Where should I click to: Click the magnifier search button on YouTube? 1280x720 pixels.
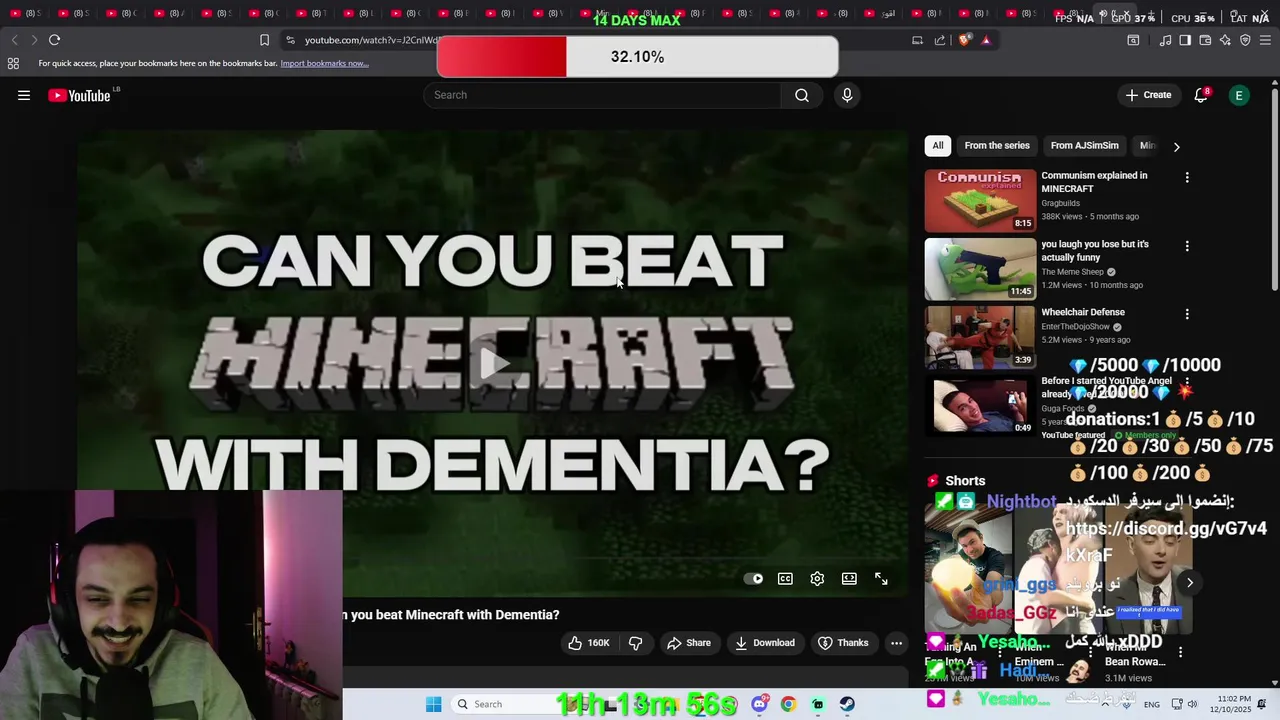pyautogui.click(x=802, y=95)
